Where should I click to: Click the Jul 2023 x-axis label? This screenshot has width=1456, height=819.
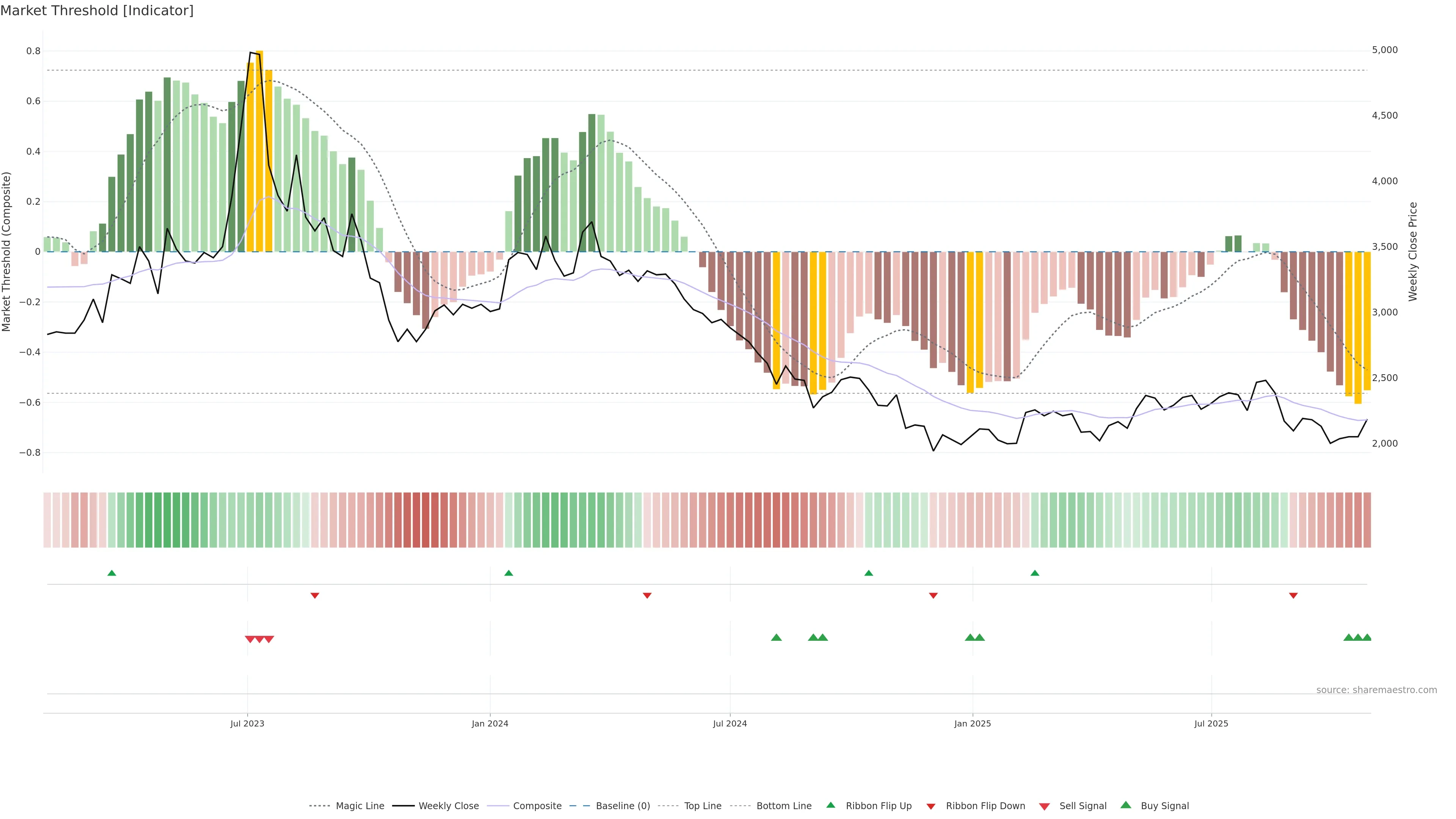[x=247, y=723]
